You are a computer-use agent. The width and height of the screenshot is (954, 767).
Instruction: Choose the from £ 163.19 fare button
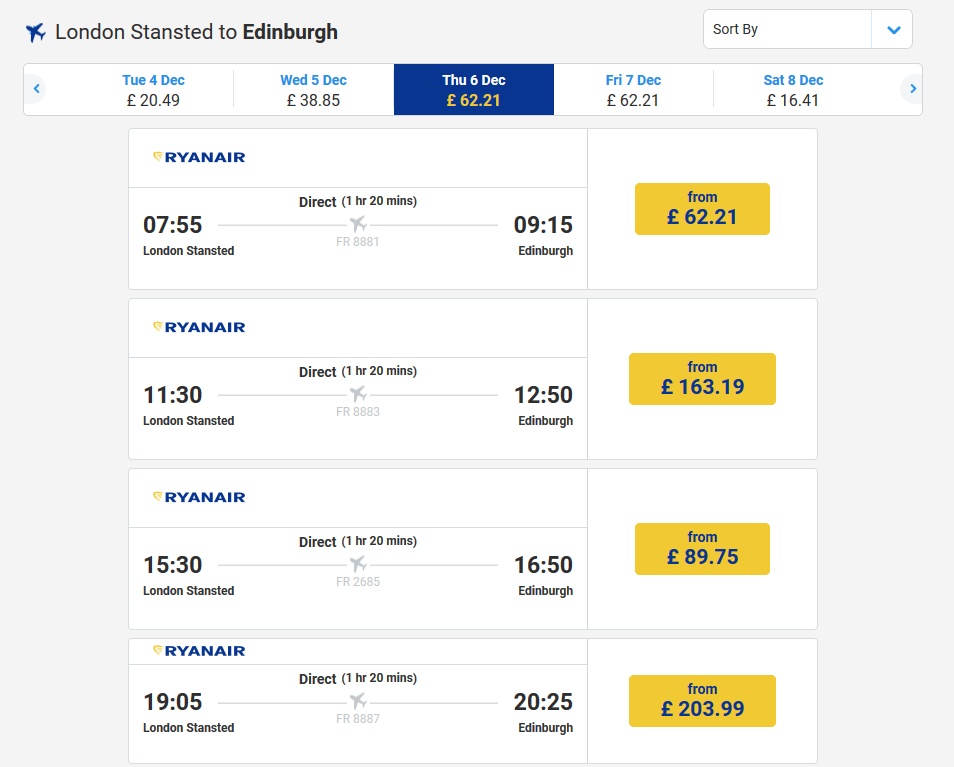tap(702, 378)
